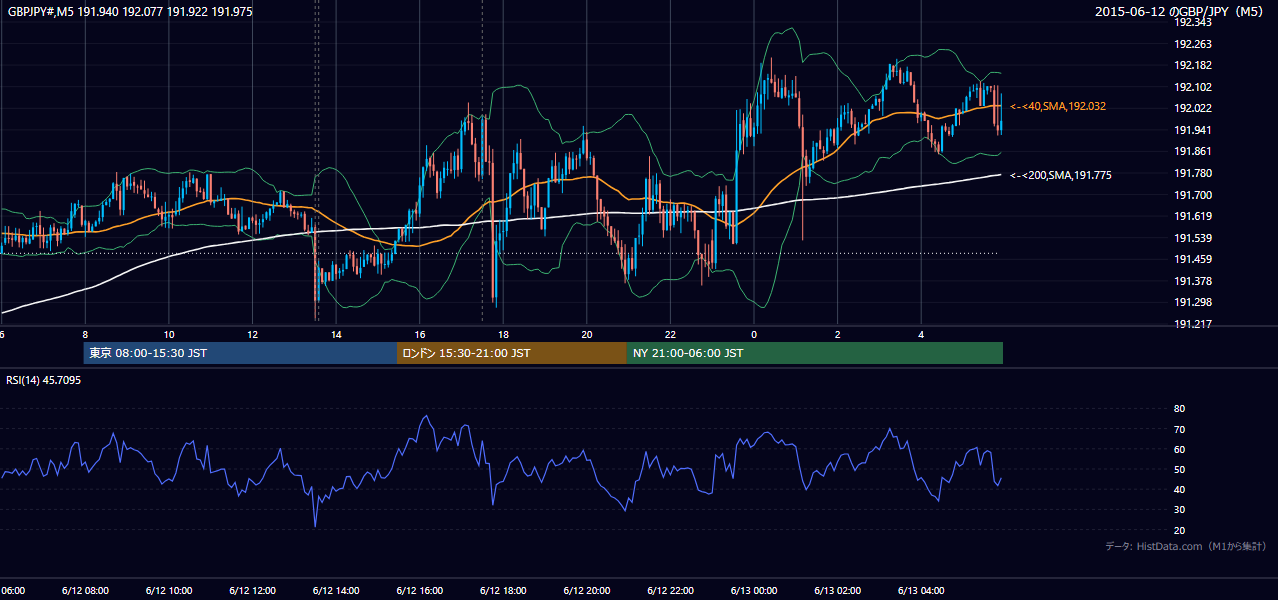Click the HistData.com data source credit
The height and width of the screenshot is (600, 1278).
coord(1186,547)
